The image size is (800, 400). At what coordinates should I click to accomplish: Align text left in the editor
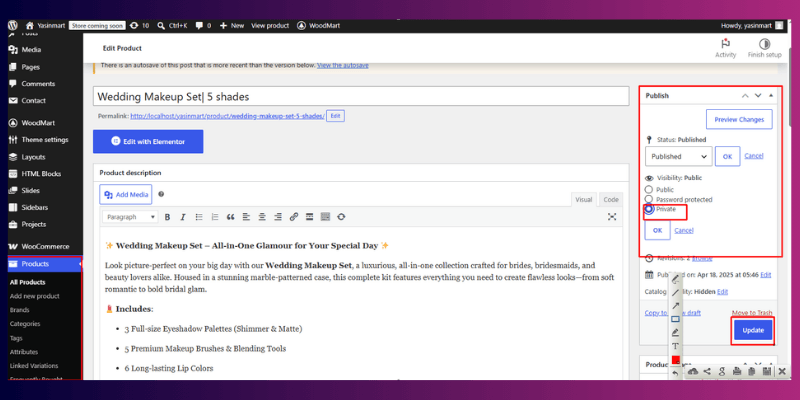click(x=246, y=217)
